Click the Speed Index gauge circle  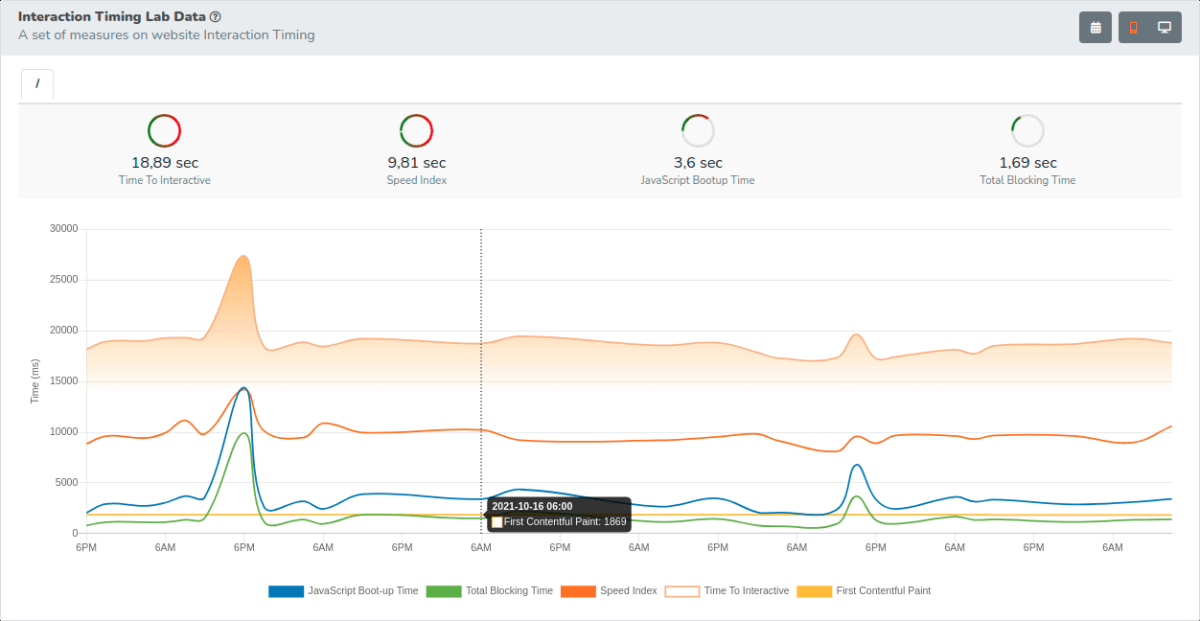pyautogui.click(x=416, y=131)
